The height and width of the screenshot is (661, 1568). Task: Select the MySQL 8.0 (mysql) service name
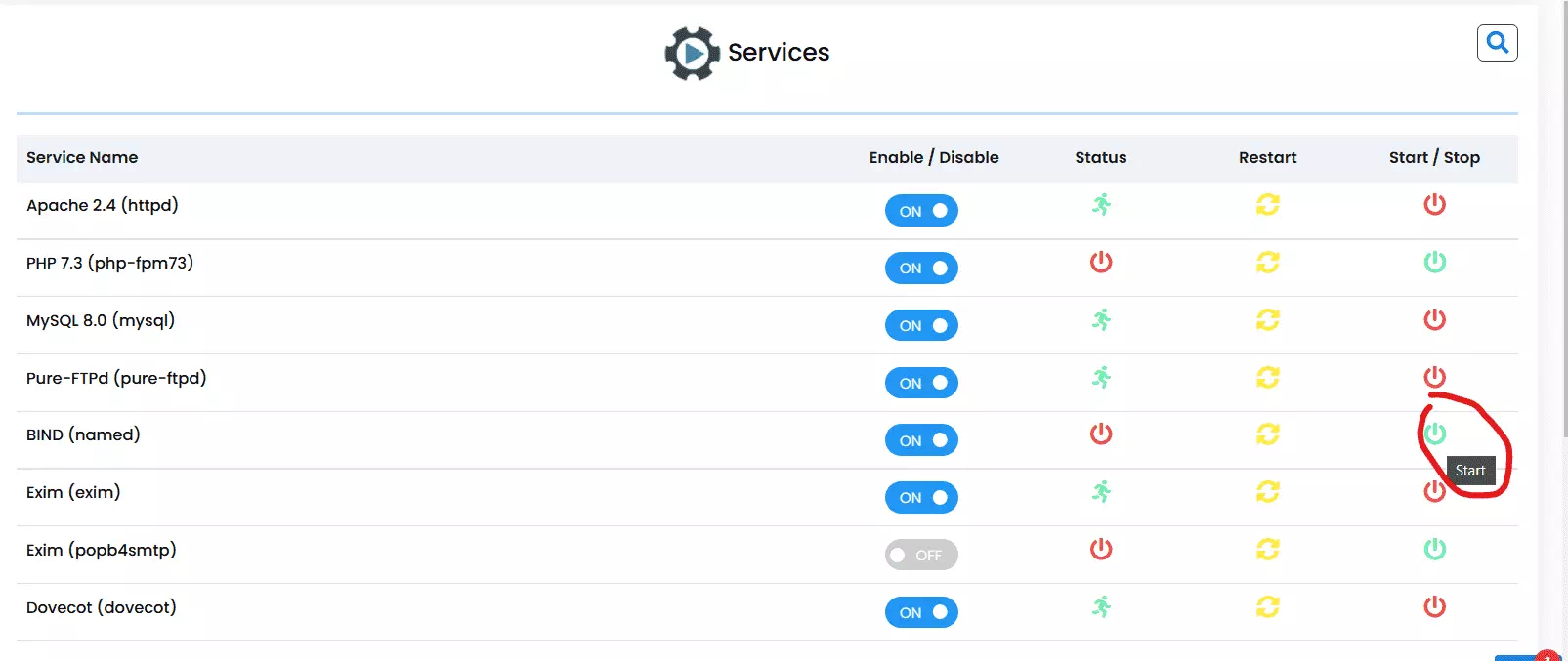pyautogui.click(x=101, y=320)
